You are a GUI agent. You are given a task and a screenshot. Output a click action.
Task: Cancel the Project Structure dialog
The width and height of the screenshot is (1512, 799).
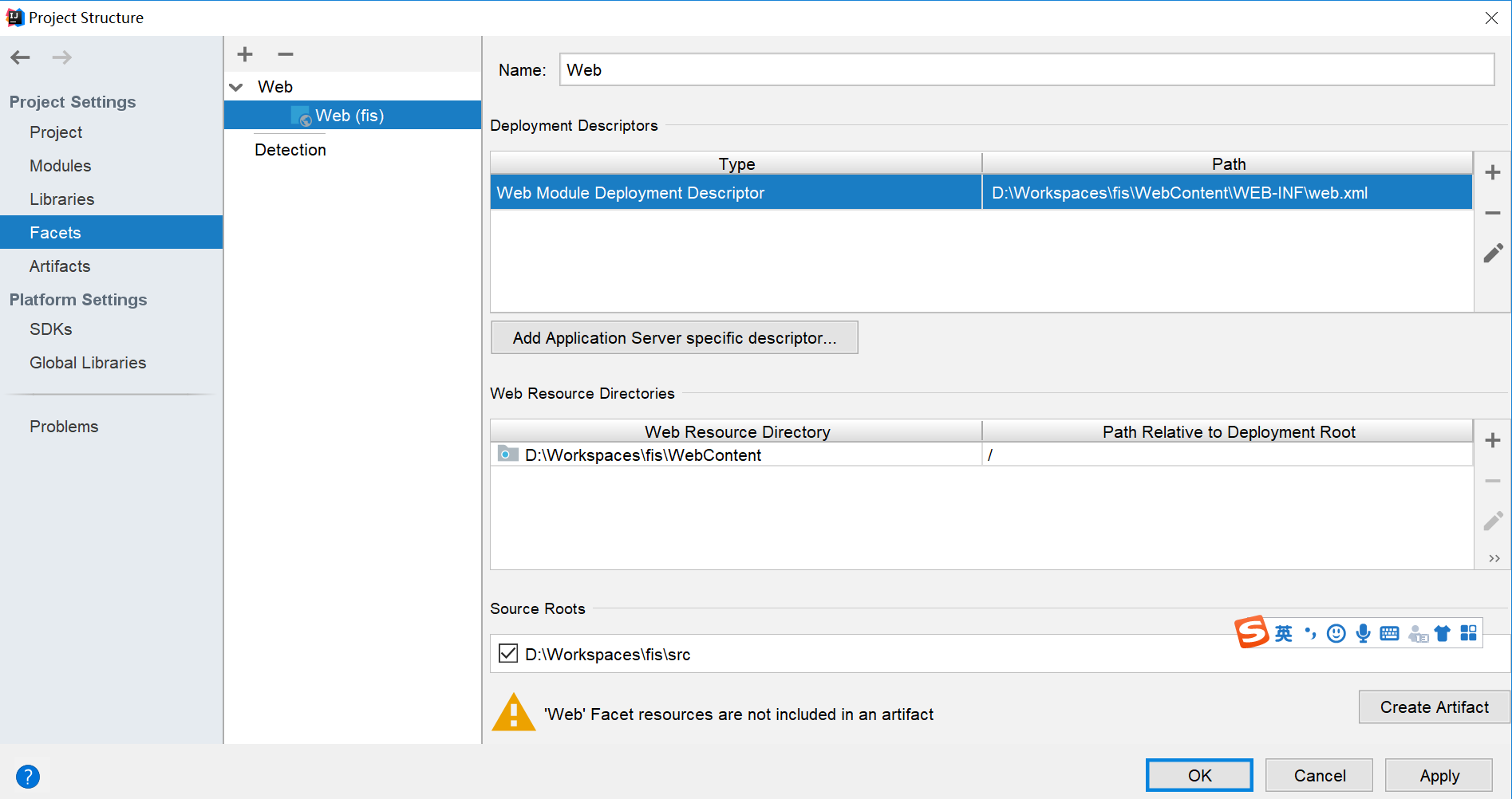click(x=1319, y=775)
